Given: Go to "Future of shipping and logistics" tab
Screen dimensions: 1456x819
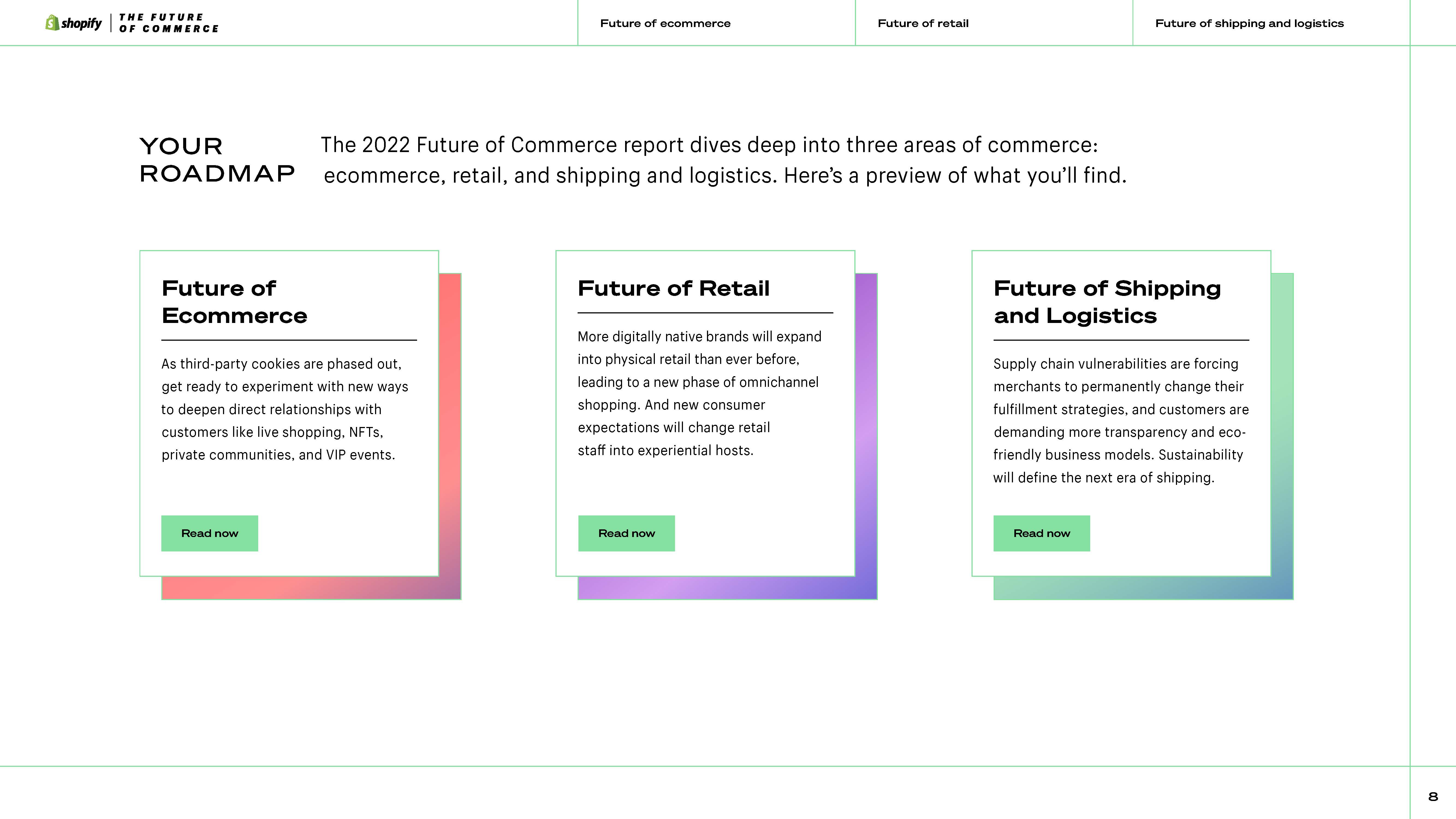Looking at the screenshot, I should (1249, 23).
